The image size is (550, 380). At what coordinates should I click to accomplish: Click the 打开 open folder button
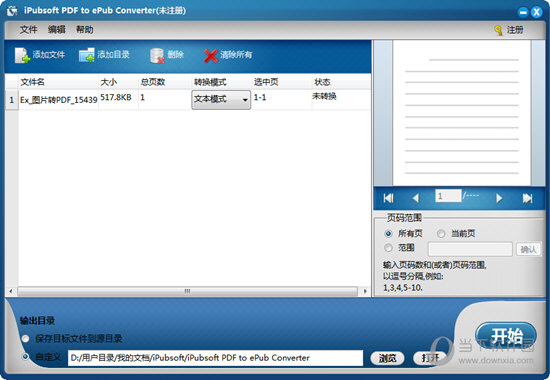430,358
